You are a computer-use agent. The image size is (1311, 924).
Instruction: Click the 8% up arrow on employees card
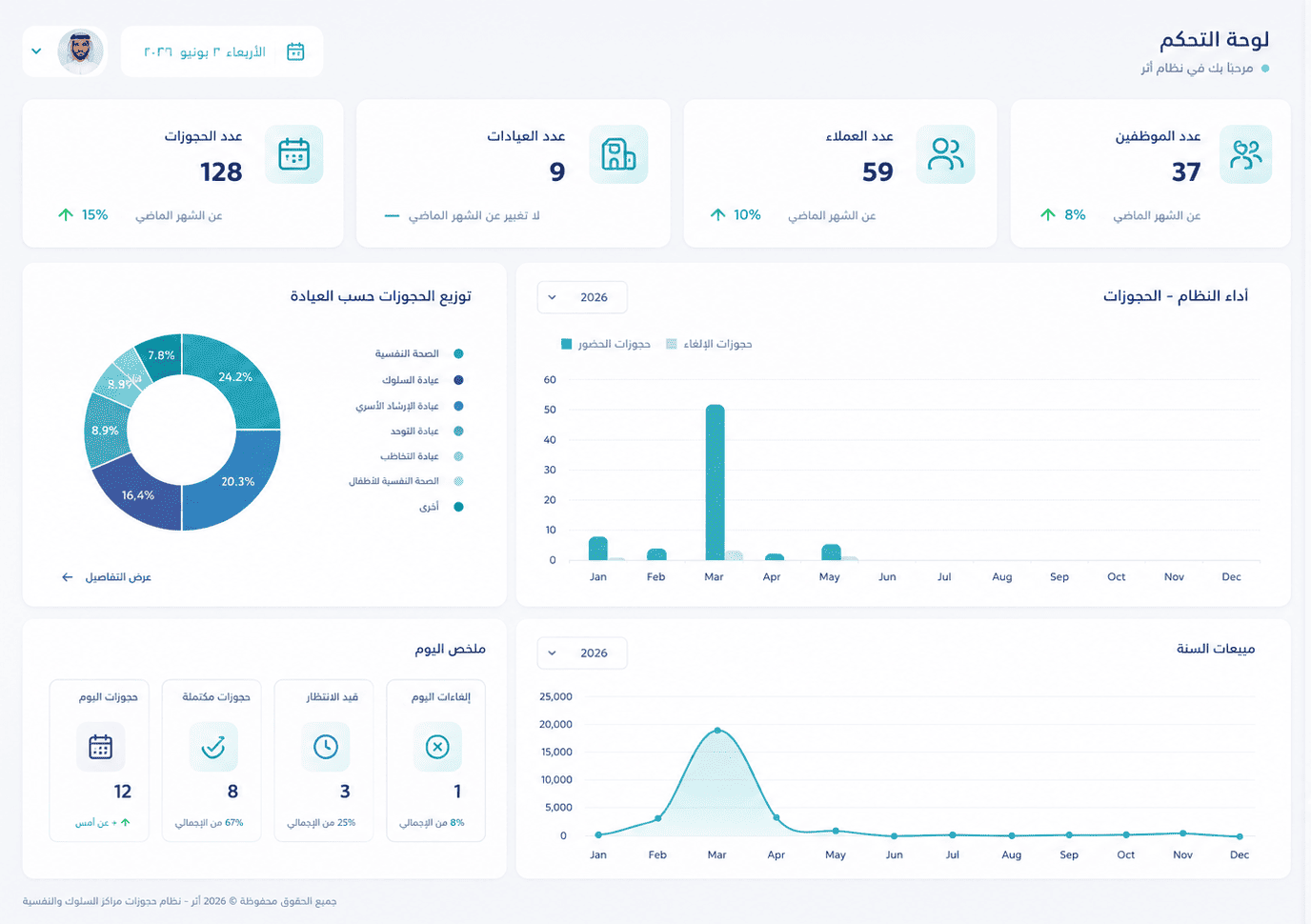pyautogui.click(x=1048, y=215)
